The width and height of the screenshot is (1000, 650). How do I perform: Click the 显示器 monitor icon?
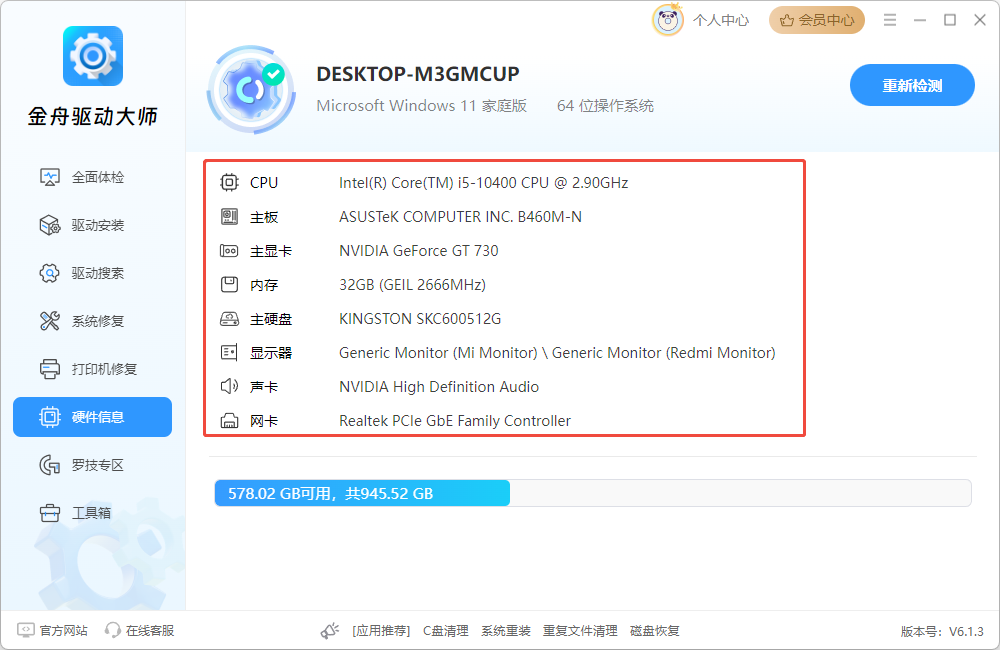click(229, 353)
